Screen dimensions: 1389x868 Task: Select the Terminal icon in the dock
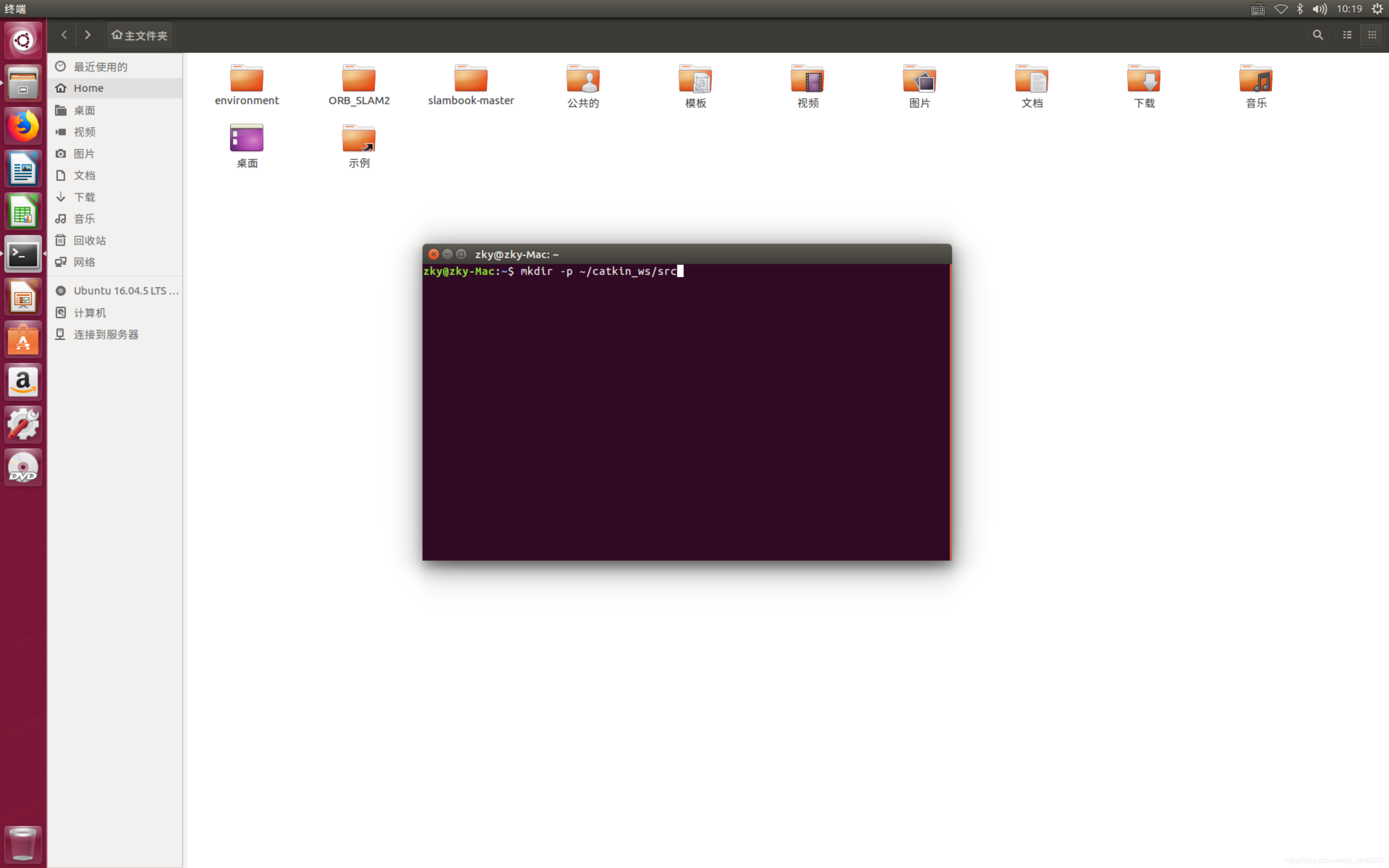coord(23,254)
